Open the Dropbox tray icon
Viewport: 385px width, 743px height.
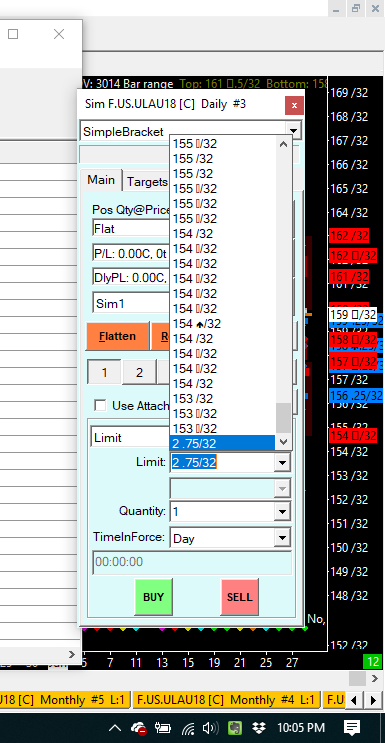coord(258,727)
